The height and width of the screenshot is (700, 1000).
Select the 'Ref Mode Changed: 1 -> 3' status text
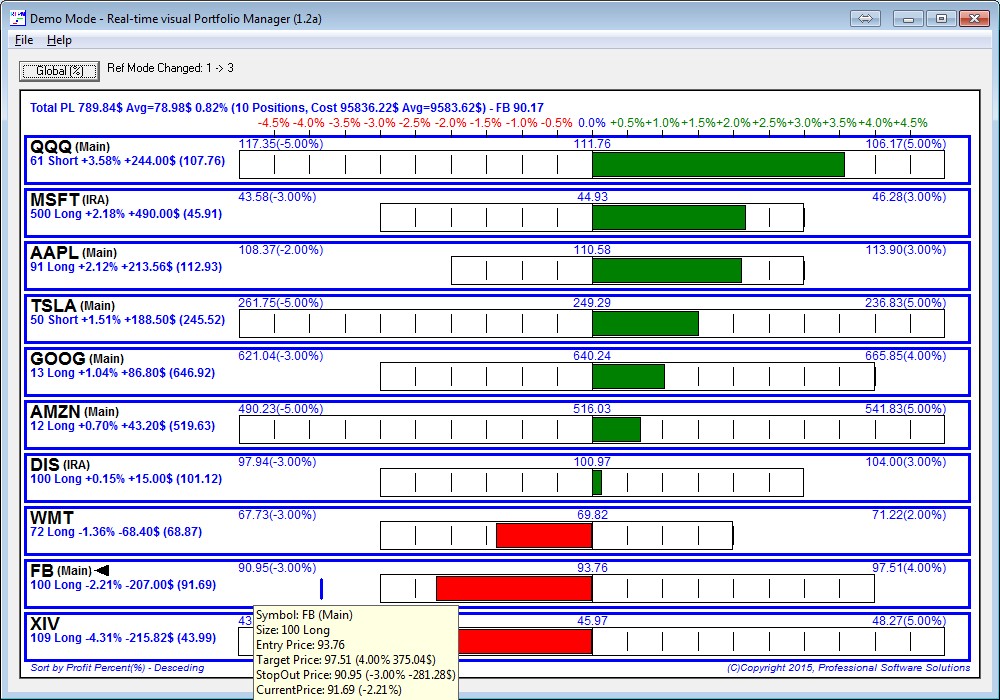point(170,68)
